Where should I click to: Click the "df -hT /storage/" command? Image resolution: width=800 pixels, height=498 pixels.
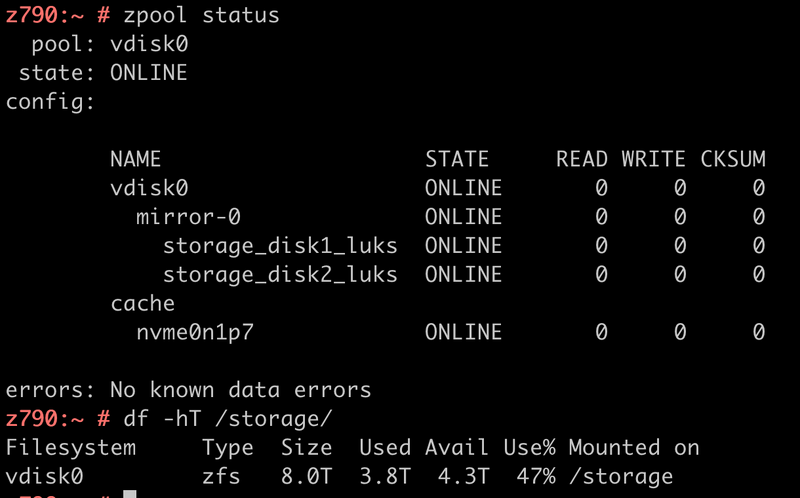(x=228, y=418)
